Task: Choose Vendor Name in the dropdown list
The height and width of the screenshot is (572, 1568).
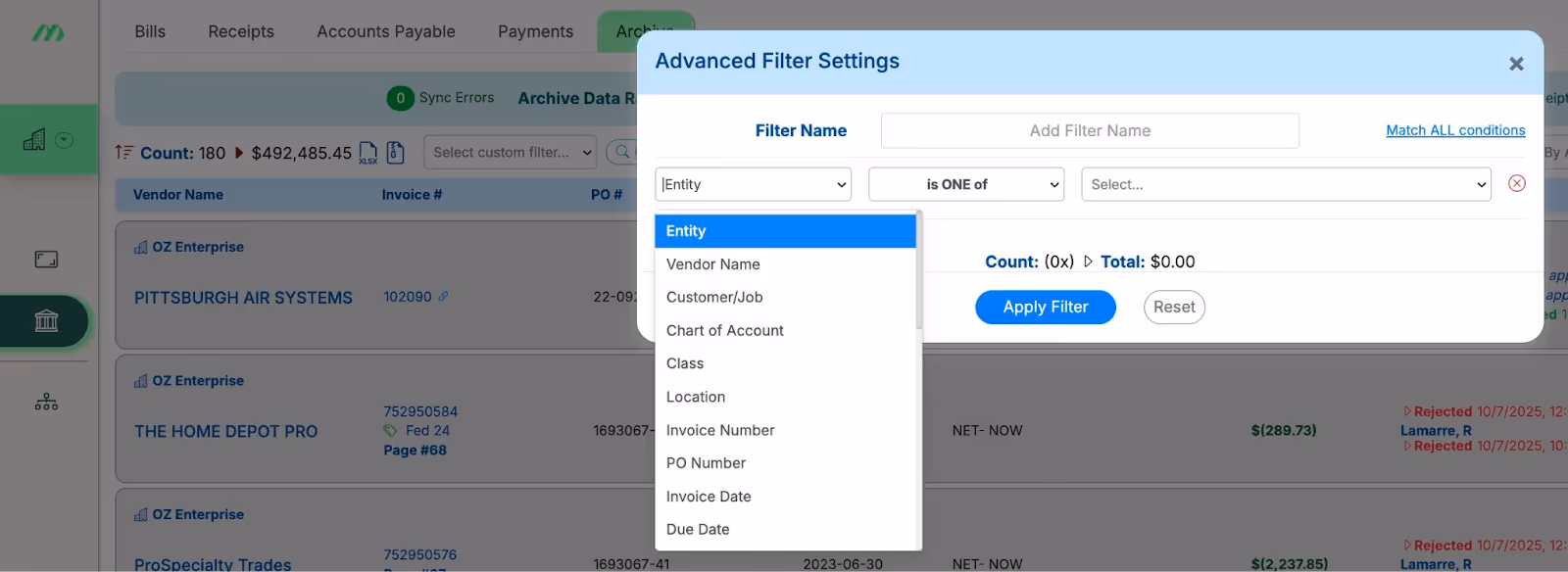Action: [x=785, y=264]
